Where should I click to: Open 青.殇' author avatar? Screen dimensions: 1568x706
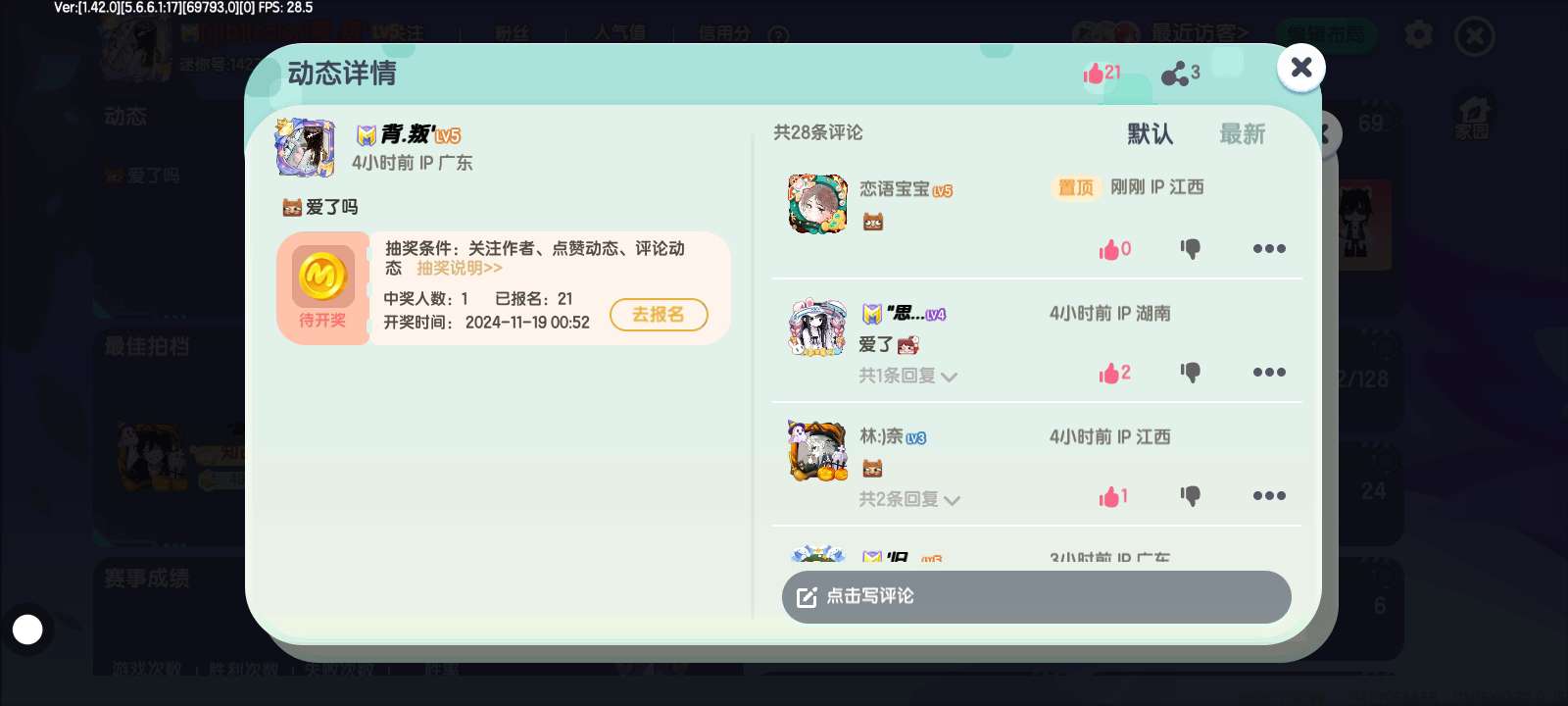tap(305, 147)
